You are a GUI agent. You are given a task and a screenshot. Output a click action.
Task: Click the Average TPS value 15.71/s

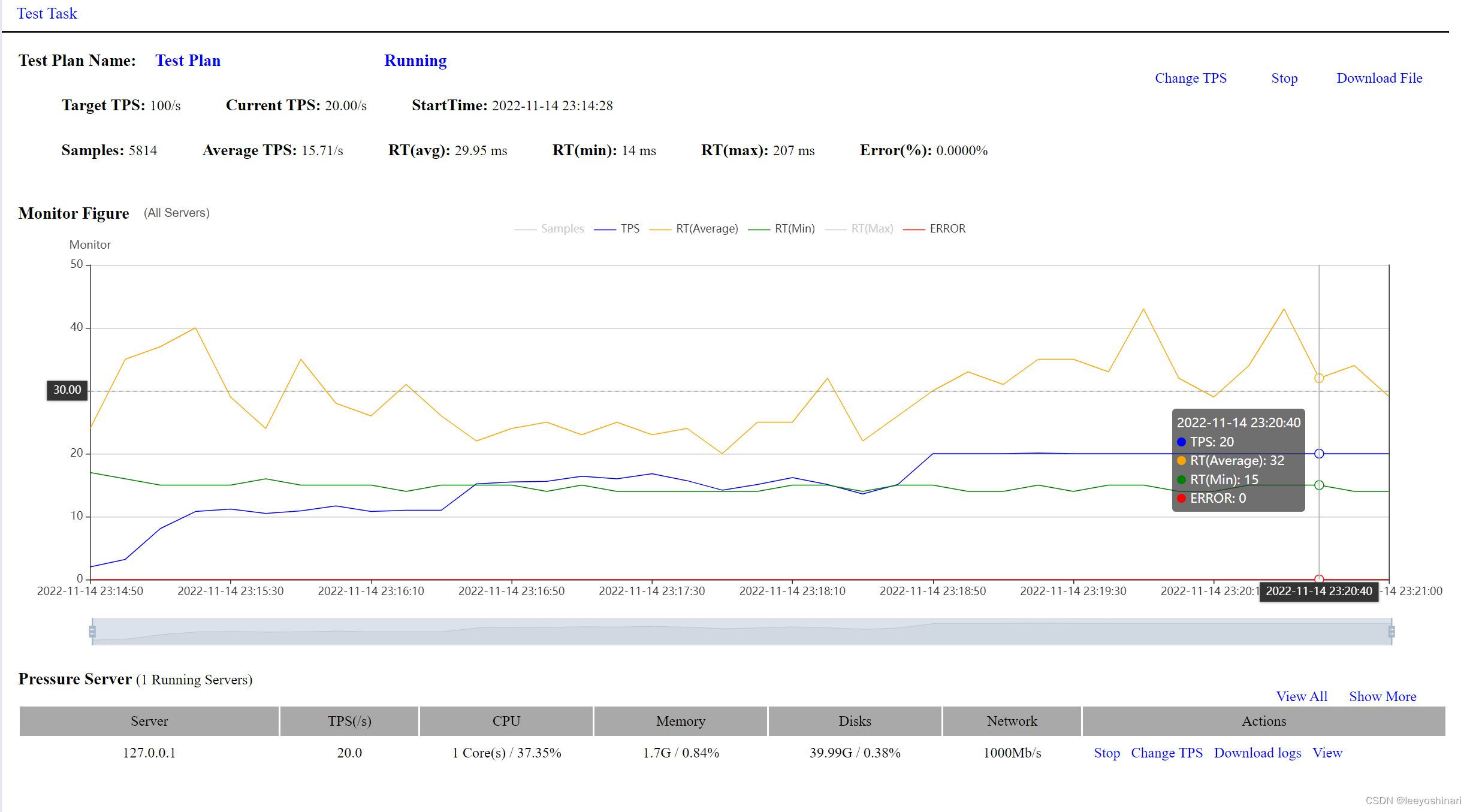(322, 150)
